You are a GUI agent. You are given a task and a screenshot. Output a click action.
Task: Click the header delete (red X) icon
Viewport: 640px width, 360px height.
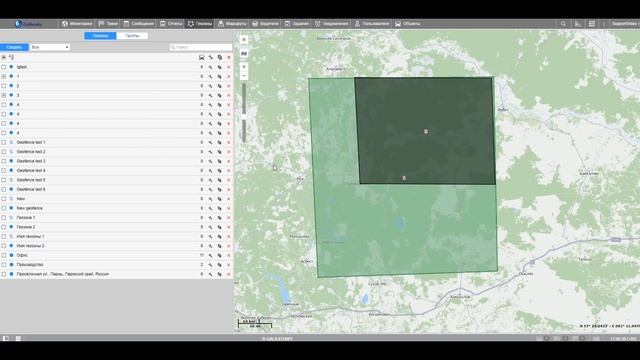pos(229,58)
